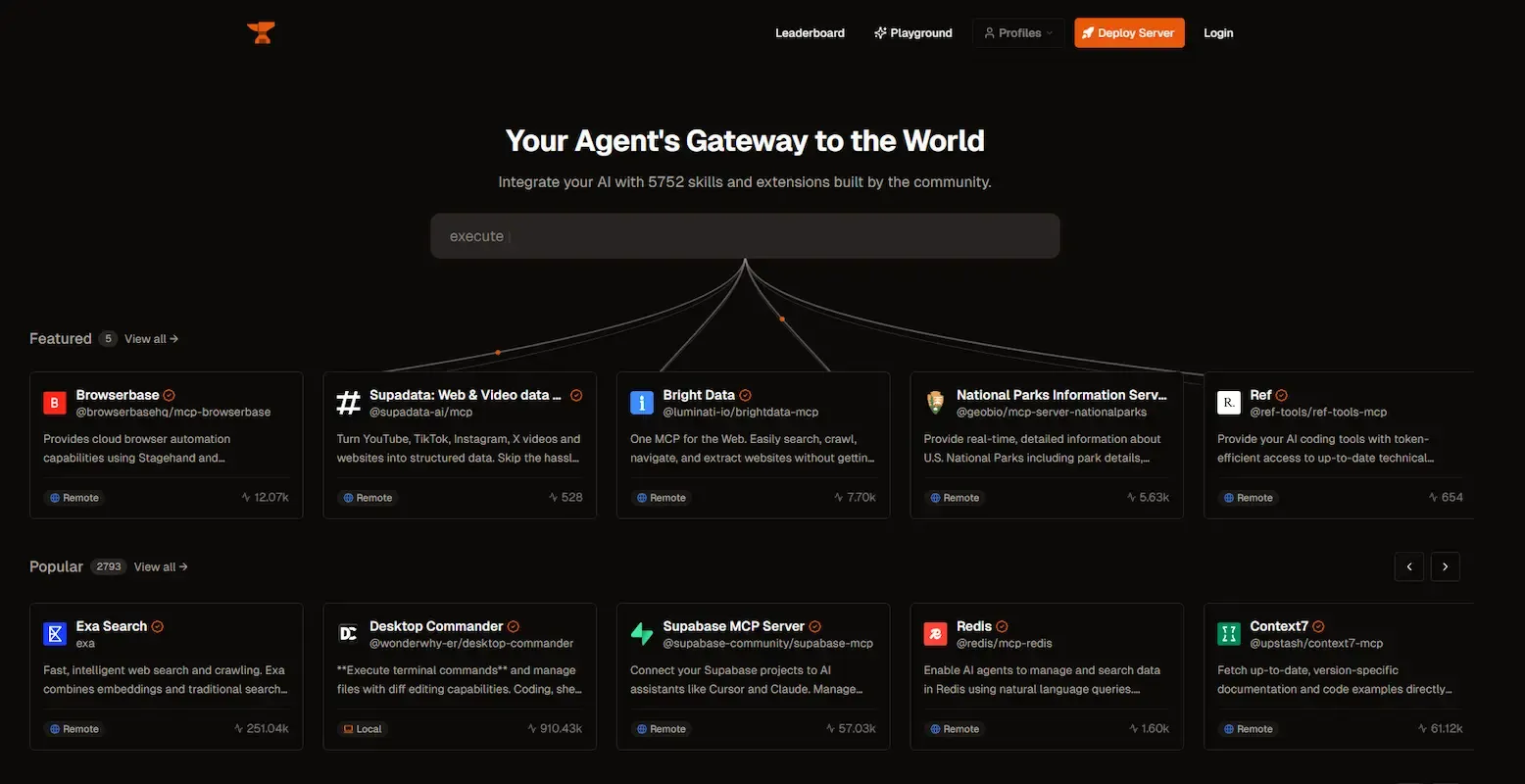Click the Popular count badge 2793
The height and width of the screenshot is (784, 1525).
(x=109, y=566)
